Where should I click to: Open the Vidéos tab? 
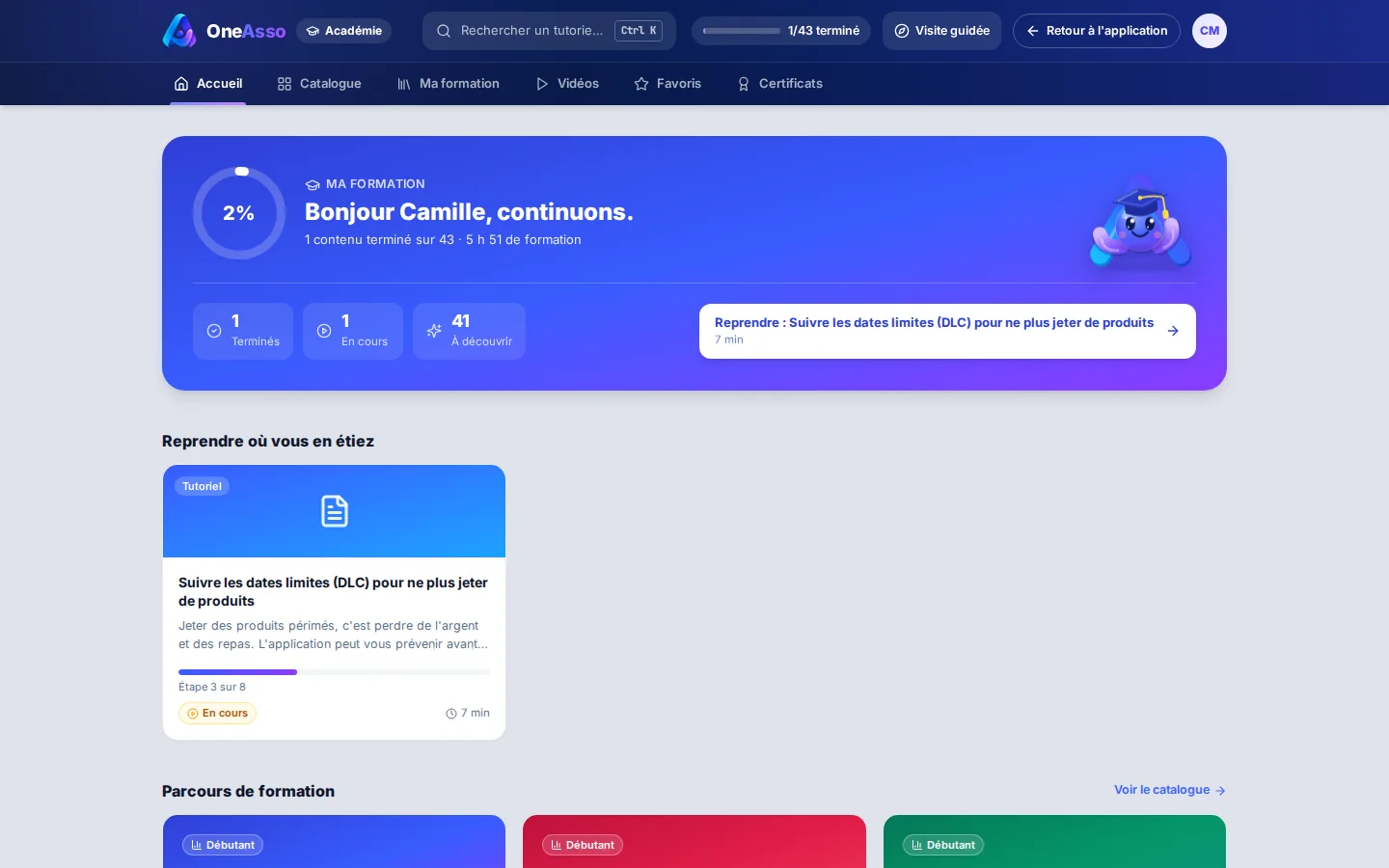(x=567, y=84)
